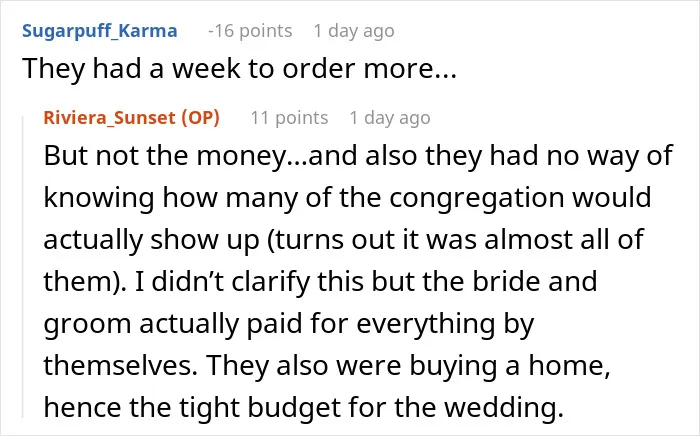Open the Sugarpuff_Karma user profile
This screenshot has width=700, height=436.
[x=100, y=31]
